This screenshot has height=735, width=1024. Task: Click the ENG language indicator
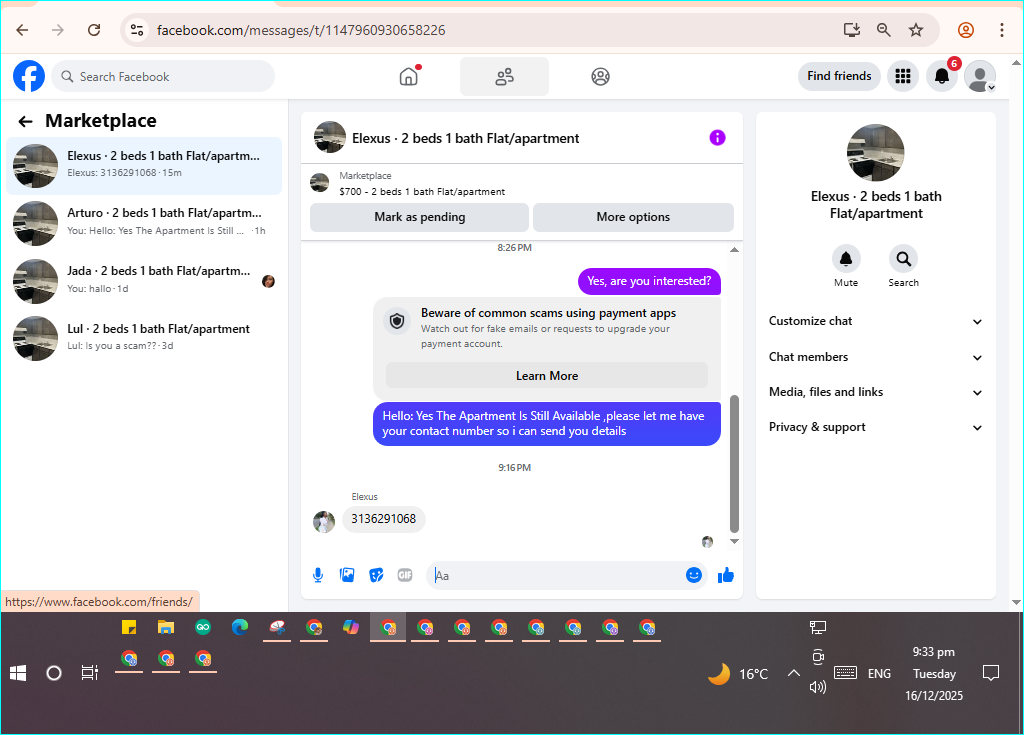pyautogui.click(x=879, y=674)
